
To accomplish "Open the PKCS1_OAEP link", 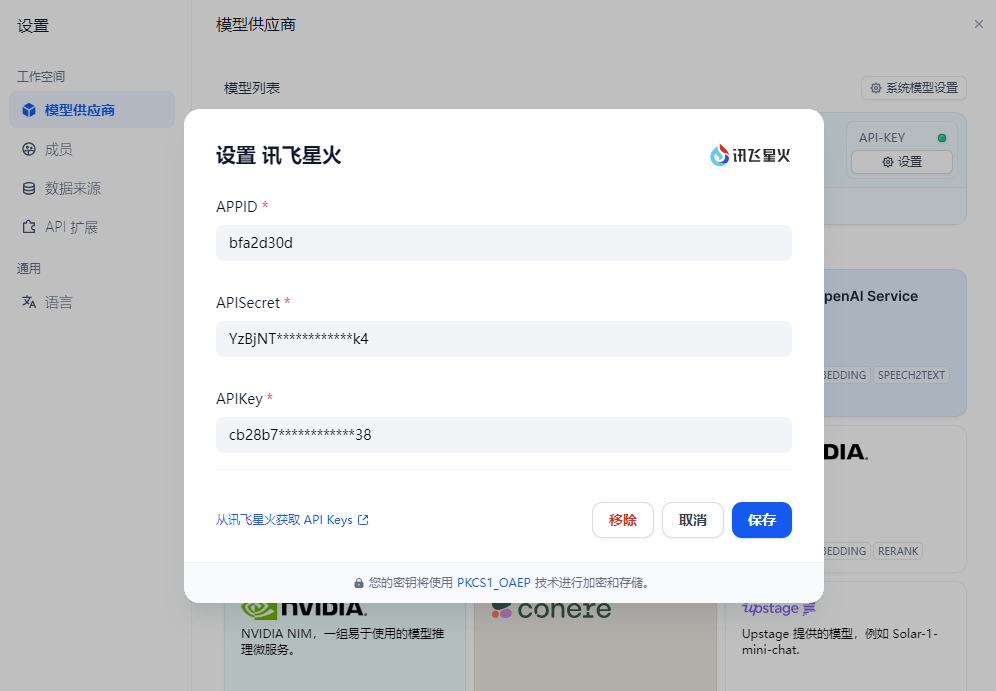I will click(494, 582).
